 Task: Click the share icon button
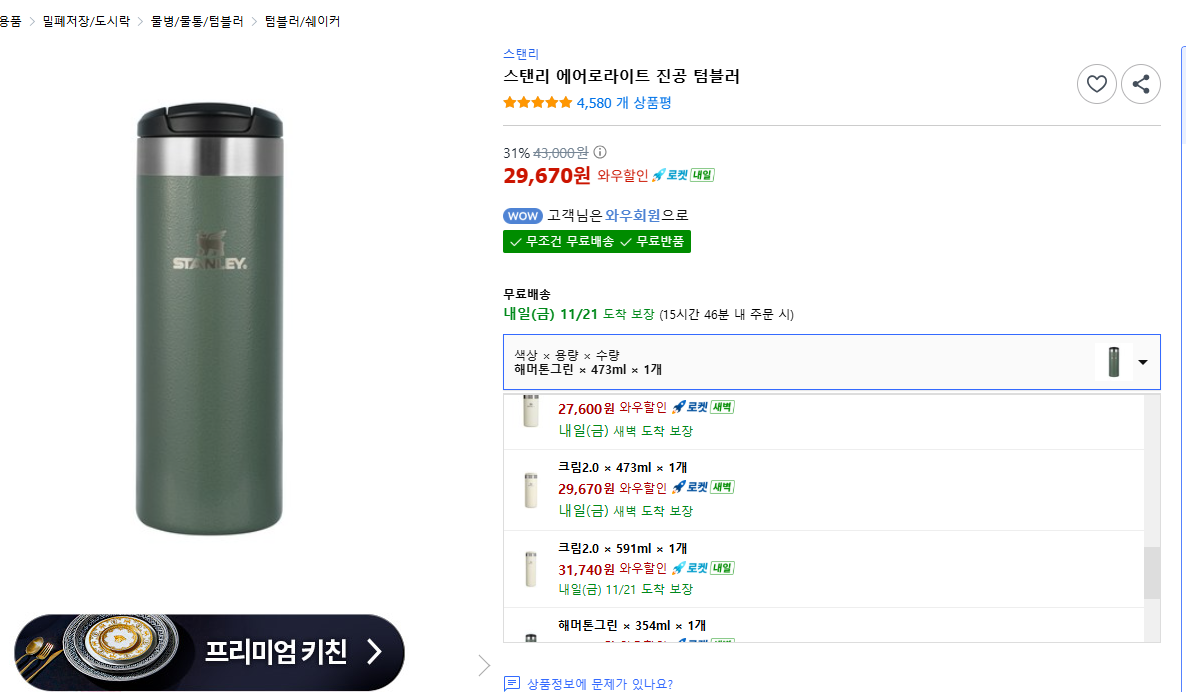[1141, 84]
